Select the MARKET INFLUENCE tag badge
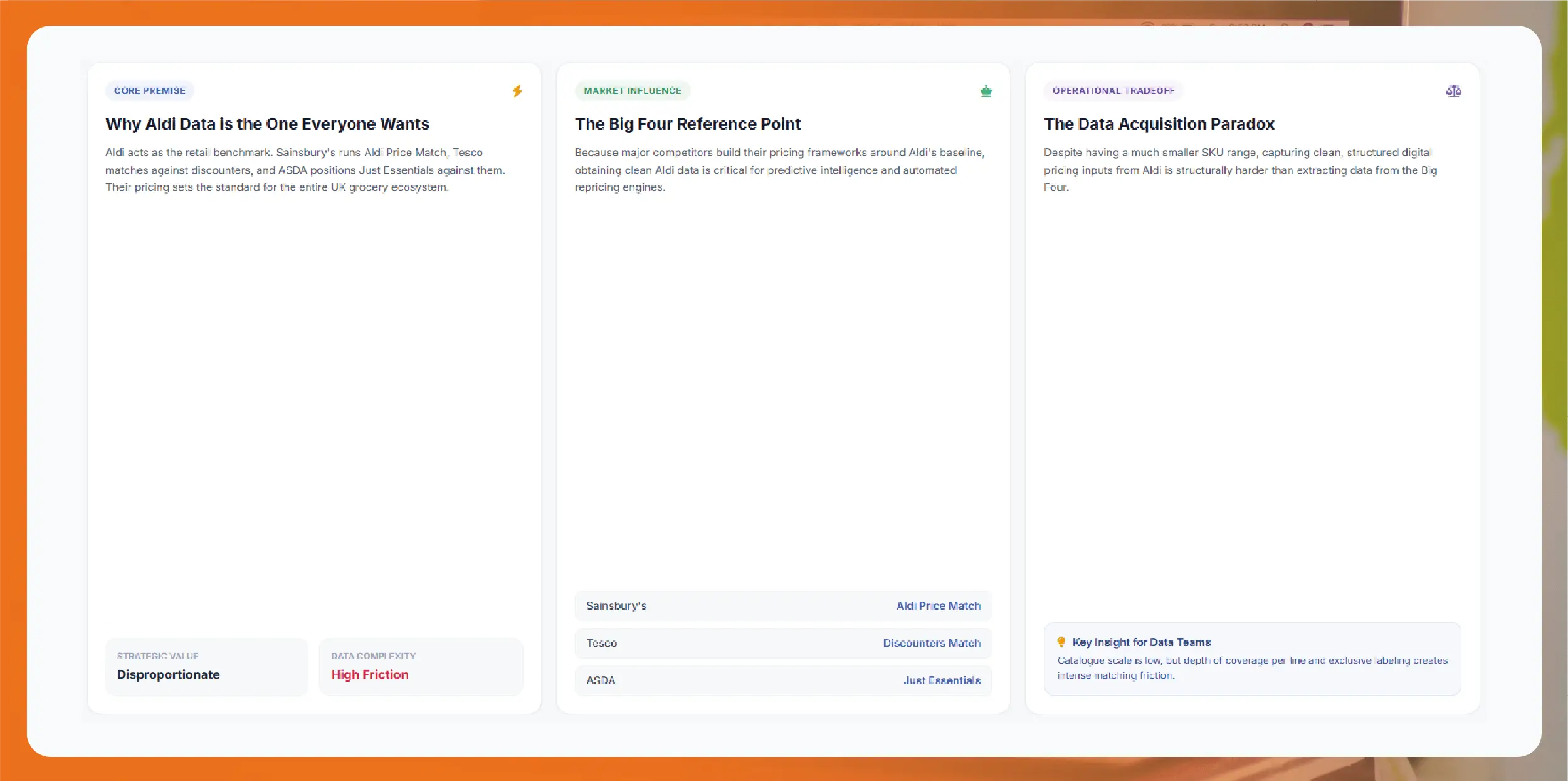The image size is (1568, 782). [x=632, y=91]
